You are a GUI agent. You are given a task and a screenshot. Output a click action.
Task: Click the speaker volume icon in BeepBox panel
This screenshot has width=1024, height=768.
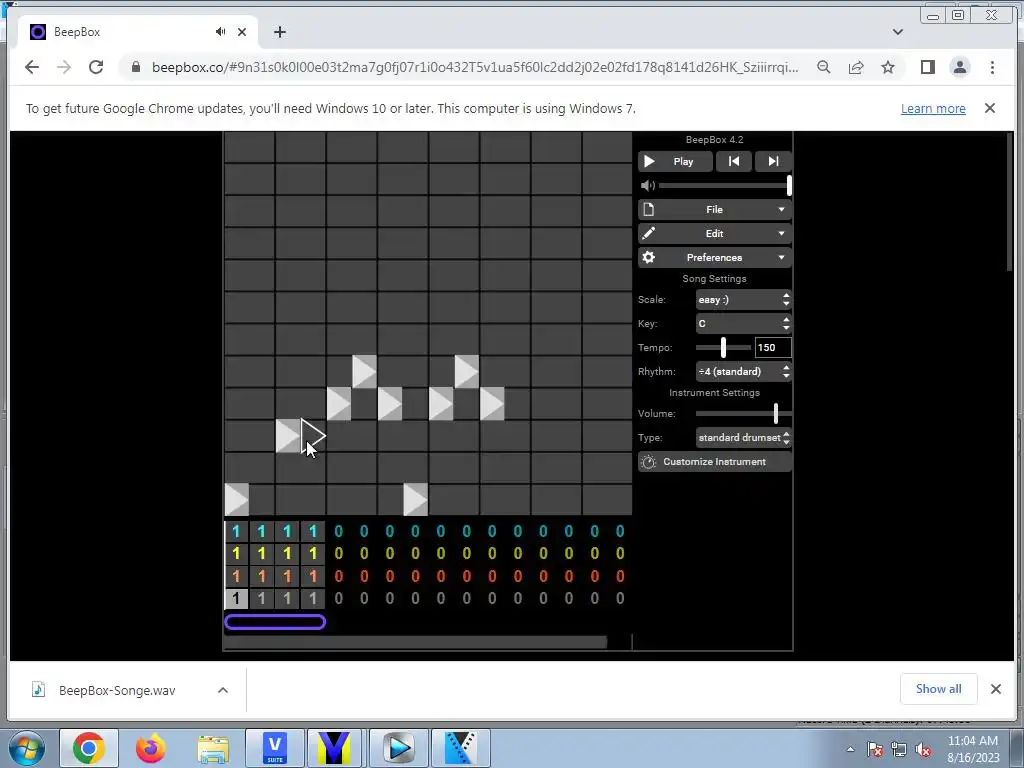pyautogui.click(x=647, y=185)
